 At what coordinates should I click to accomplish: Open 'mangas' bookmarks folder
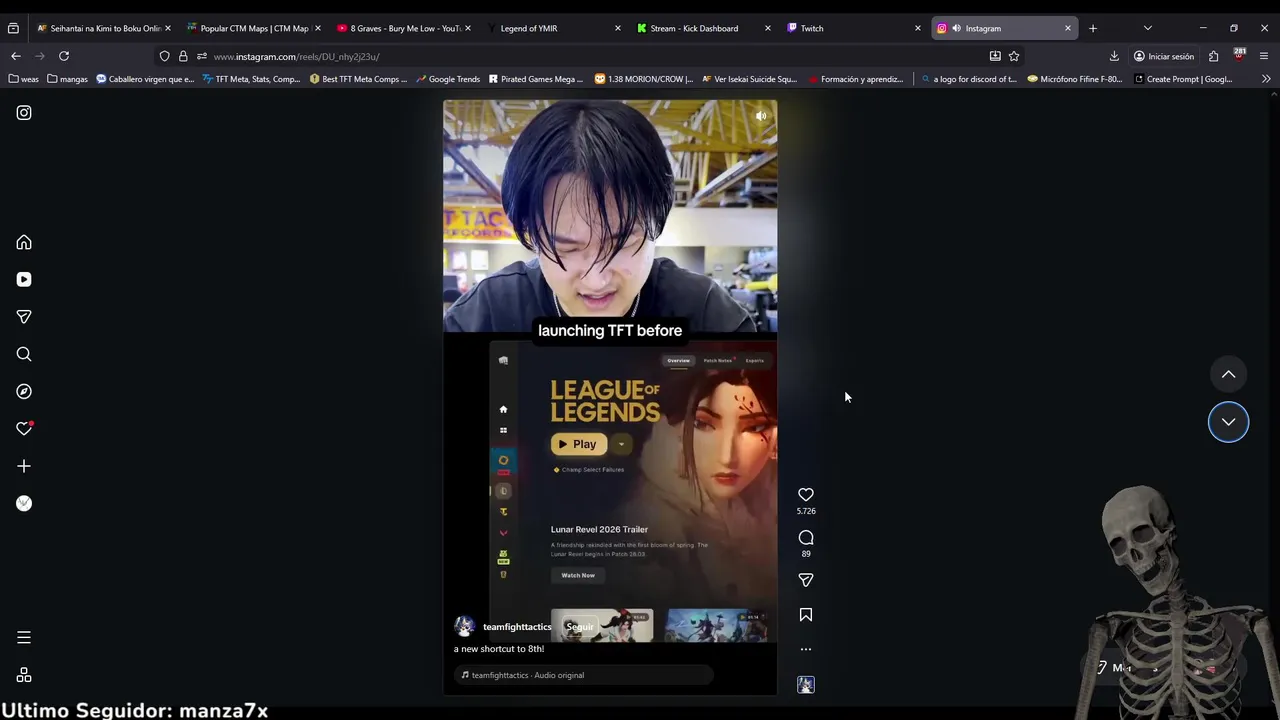[x=66, y=79]
